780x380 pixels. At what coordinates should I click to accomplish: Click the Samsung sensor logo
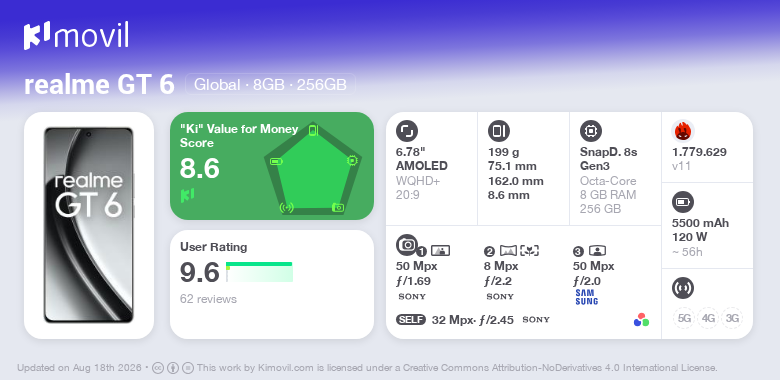coord(586,297)
